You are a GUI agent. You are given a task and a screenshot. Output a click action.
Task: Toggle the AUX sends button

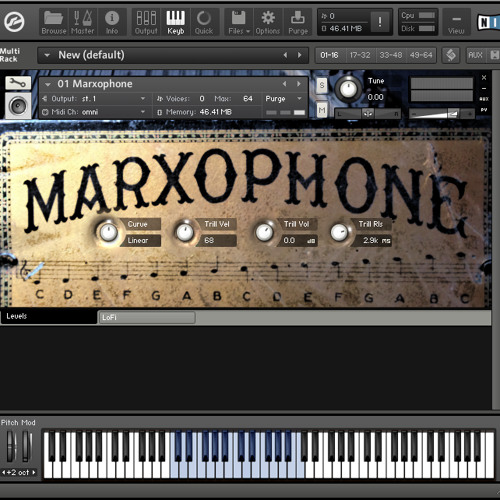pos(475,55)
